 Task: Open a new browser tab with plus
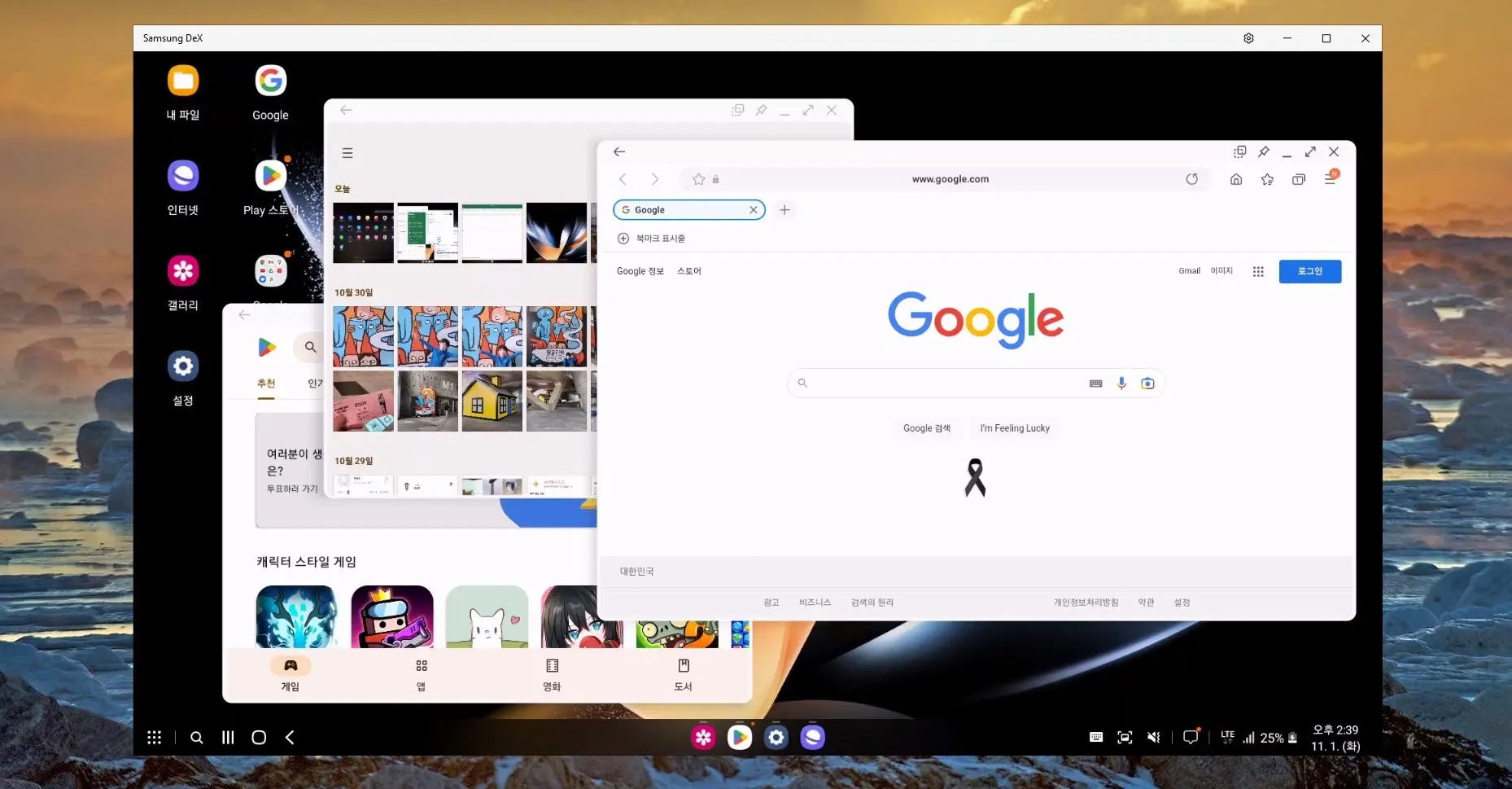coord(784,210)
